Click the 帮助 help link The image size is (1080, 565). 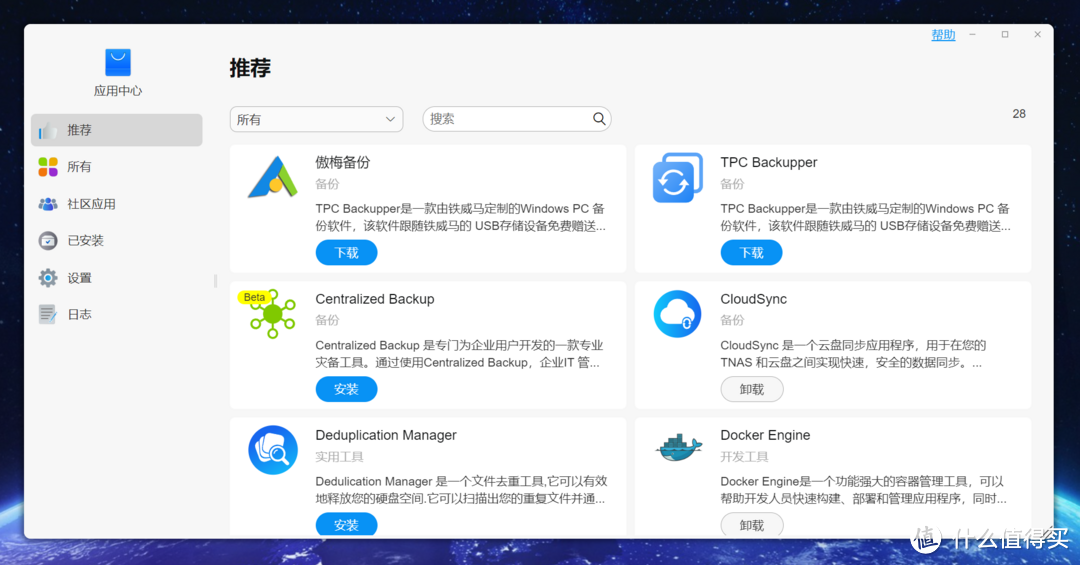click(x=943, y=35)
